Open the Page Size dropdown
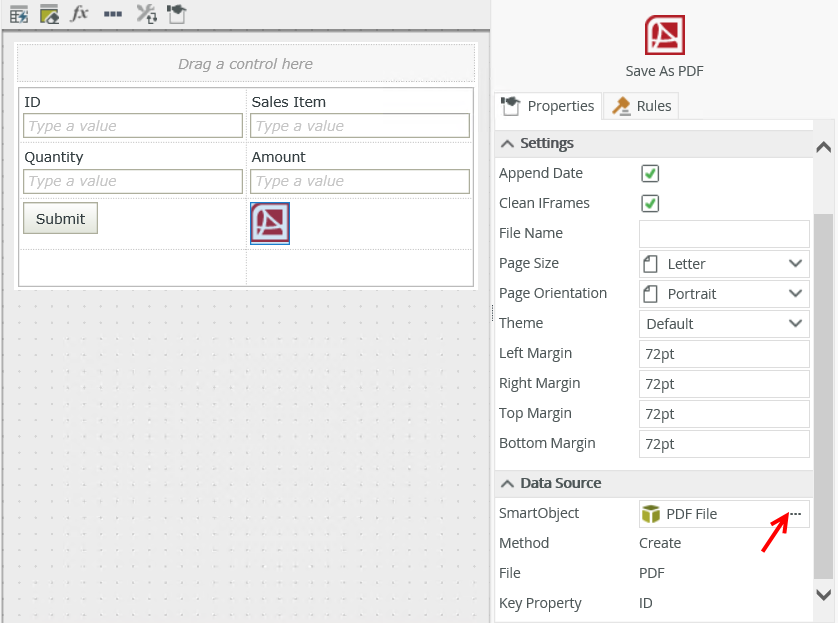 (x=724, y=263)
